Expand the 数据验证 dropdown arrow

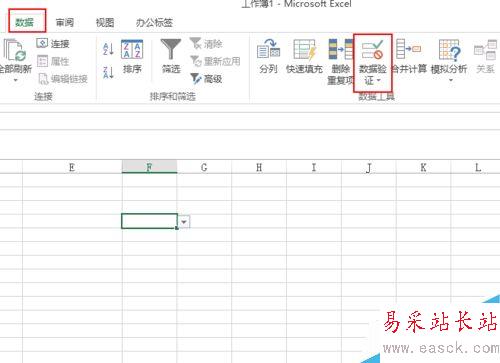379,80
